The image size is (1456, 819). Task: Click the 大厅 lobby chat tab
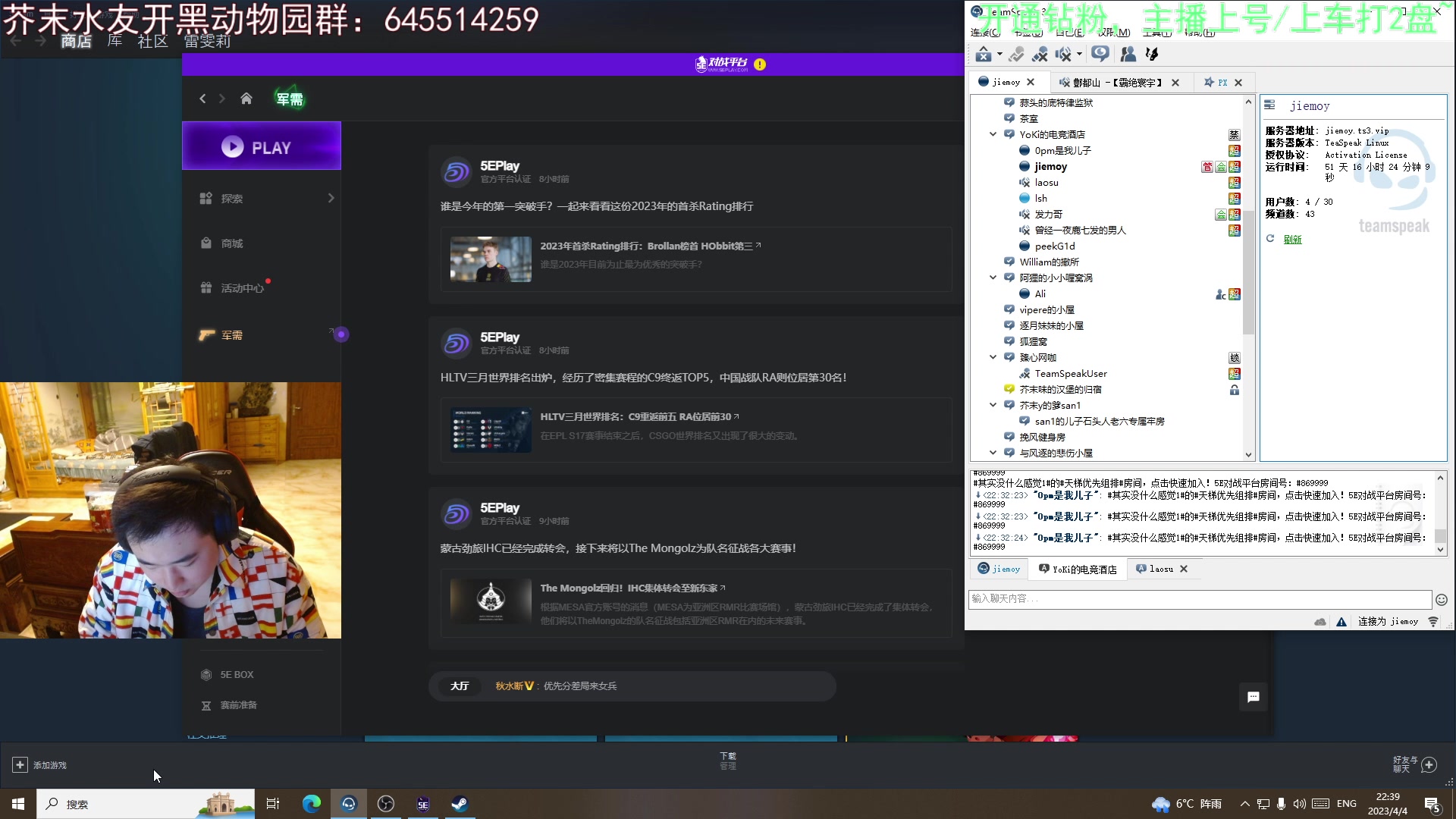[x=460, y=686]
